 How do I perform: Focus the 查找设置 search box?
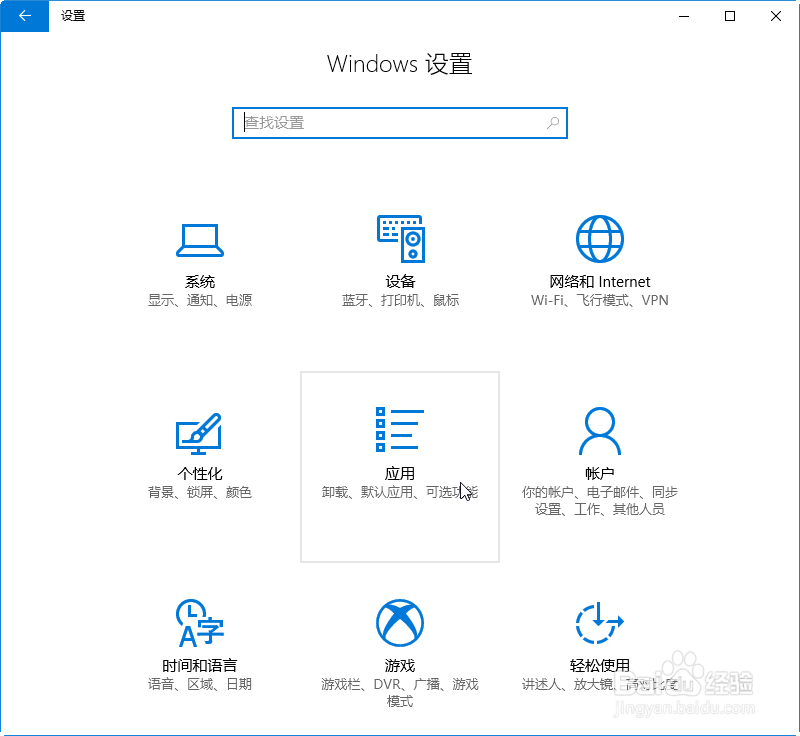[x=400, y=123]
